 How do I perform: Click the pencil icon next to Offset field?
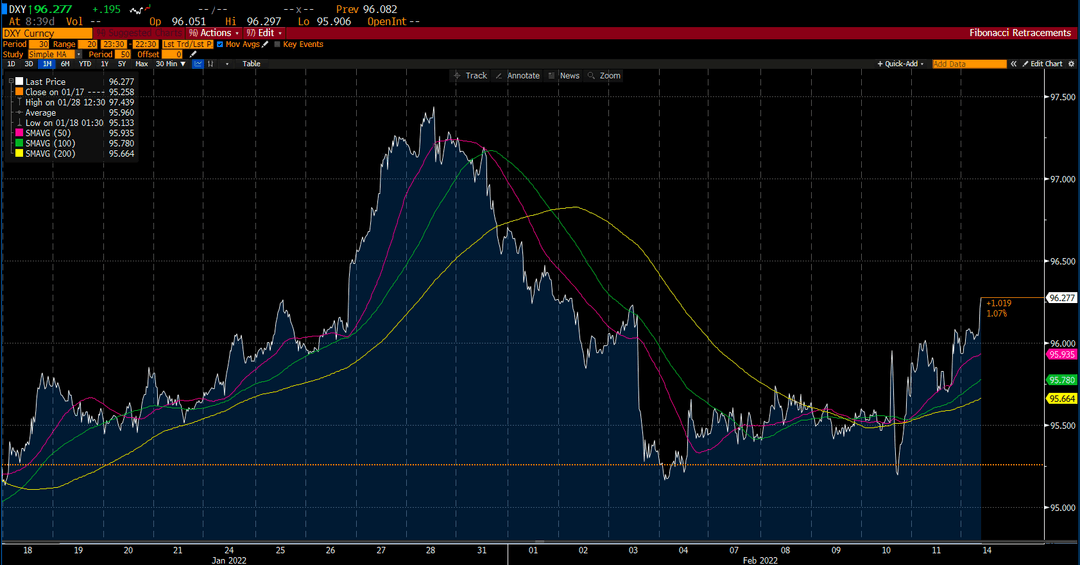click(x=193, y=54)
